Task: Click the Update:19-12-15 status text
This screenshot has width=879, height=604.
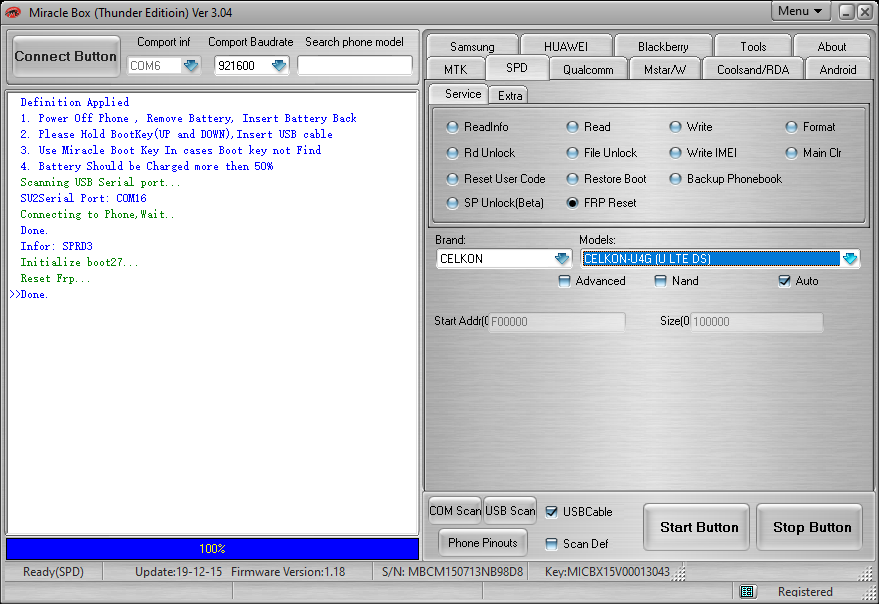Action: [178, 572]
